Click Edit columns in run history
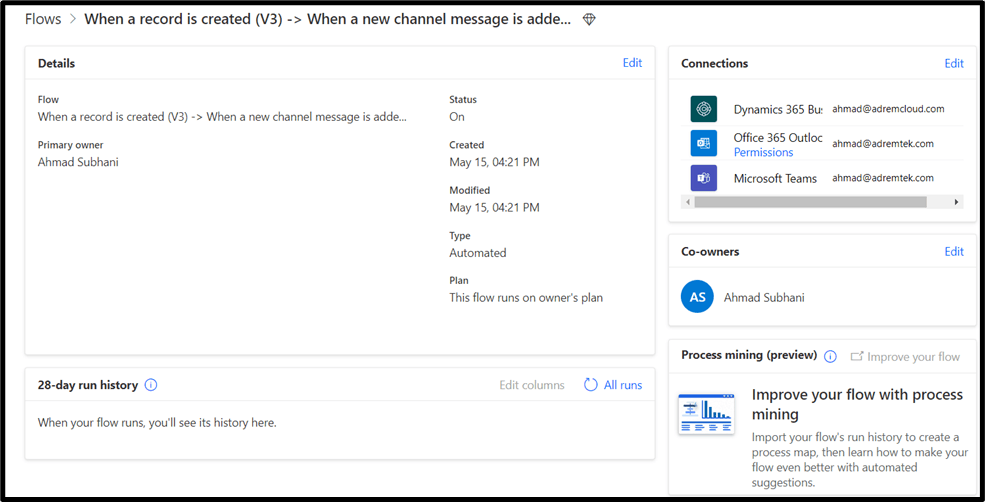This screenshot has width=985, height=502. (x=532, y=385)
